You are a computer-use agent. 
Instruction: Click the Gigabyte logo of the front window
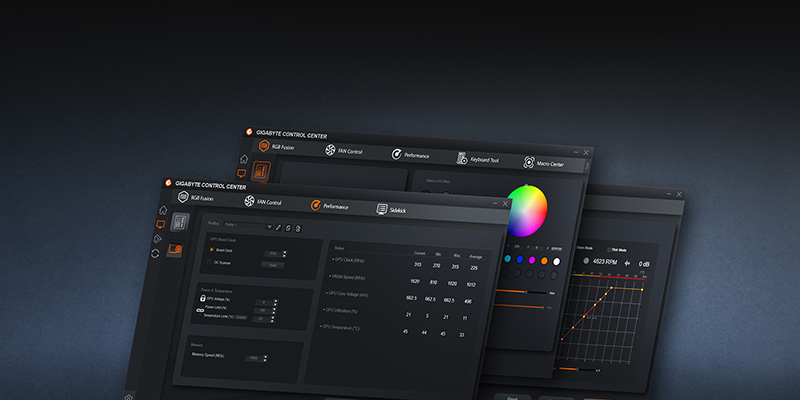pyautogui.click(x=168, y=183)
